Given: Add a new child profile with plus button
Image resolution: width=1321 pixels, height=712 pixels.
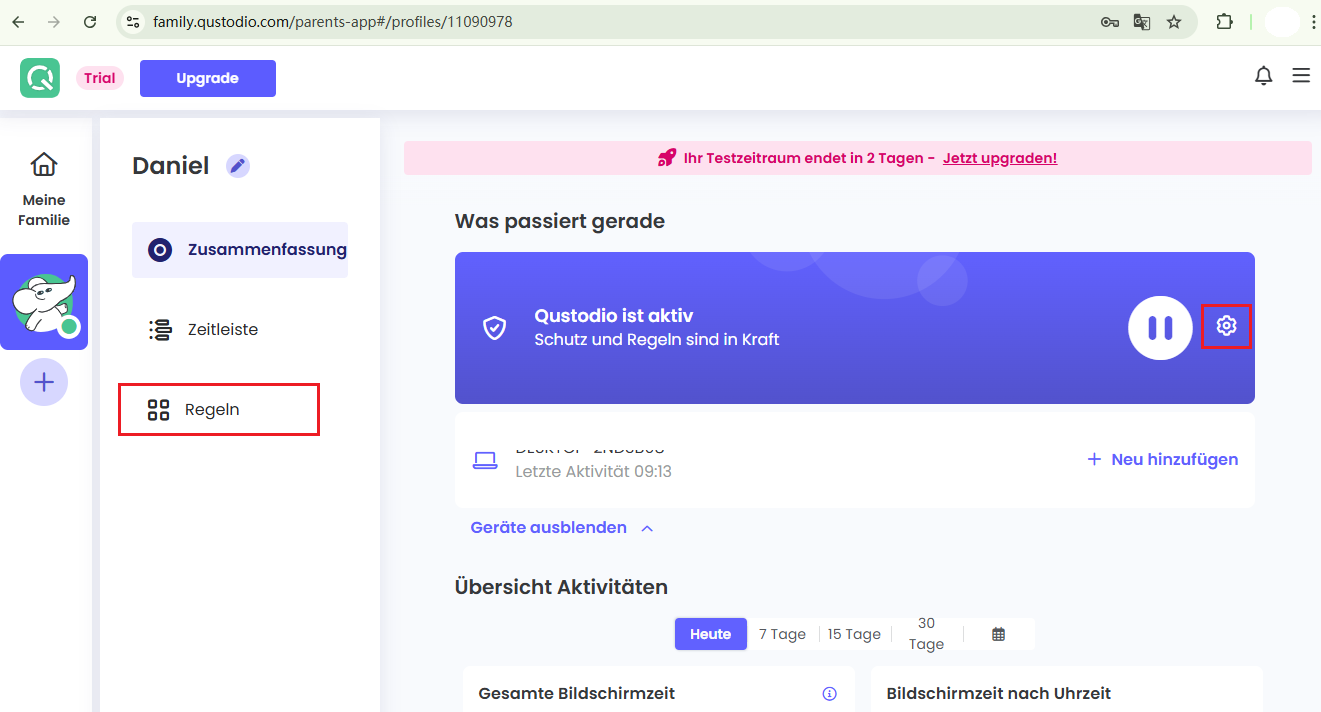Looking at the screenshot, I should click(x=44, y=382).
